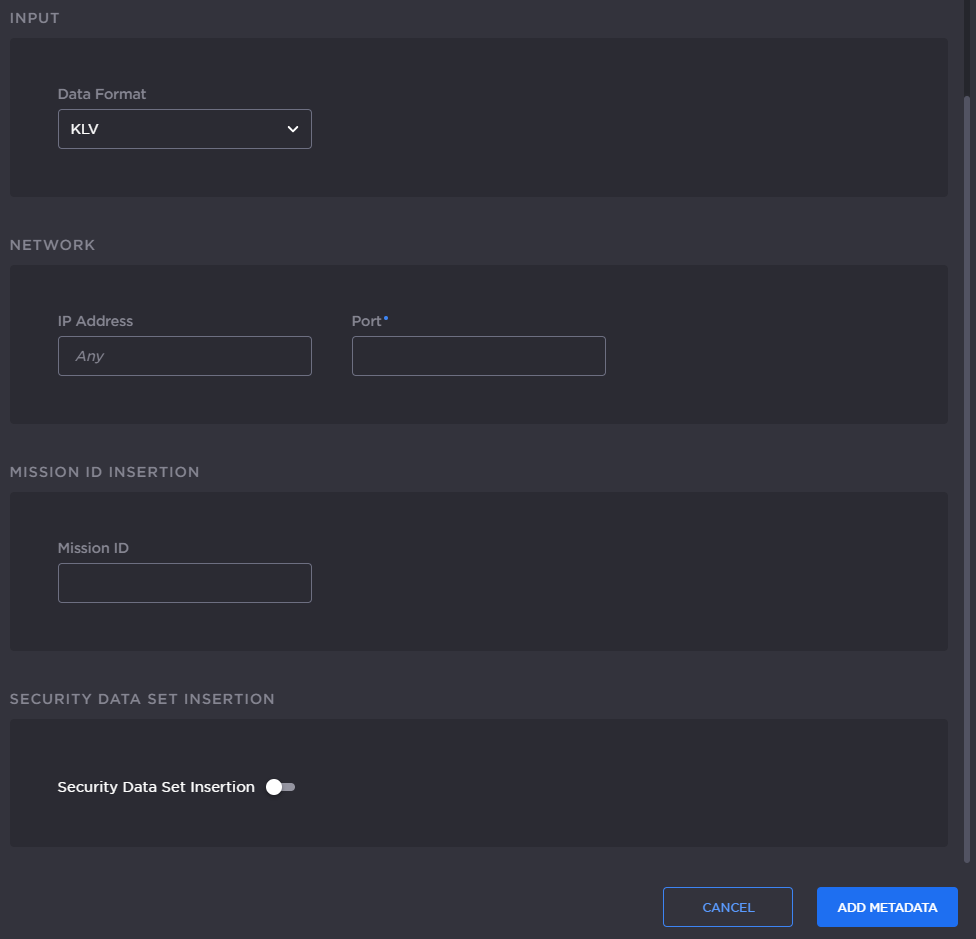The height and width of the screenshot is (939, 976).
Task: Click the Port field label
Action: pyautogui.click(x=366, y=321)
